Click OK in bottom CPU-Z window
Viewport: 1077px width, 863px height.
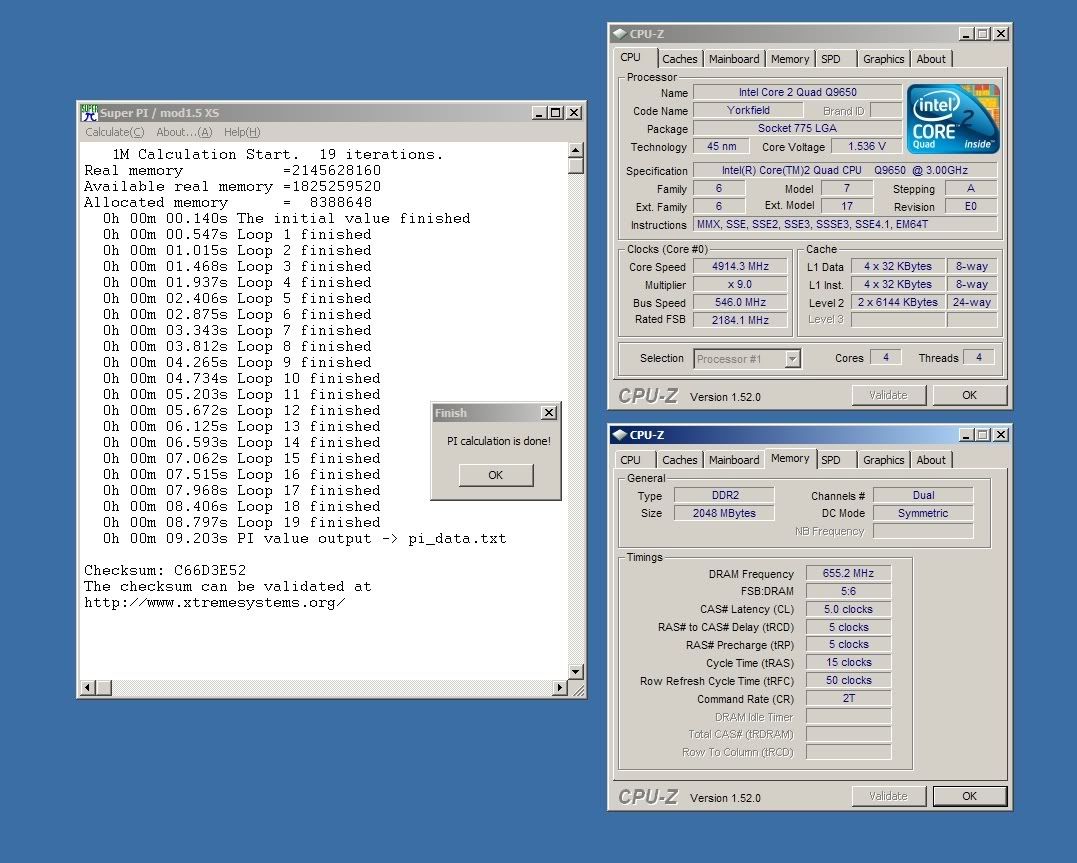click(969, 796)
